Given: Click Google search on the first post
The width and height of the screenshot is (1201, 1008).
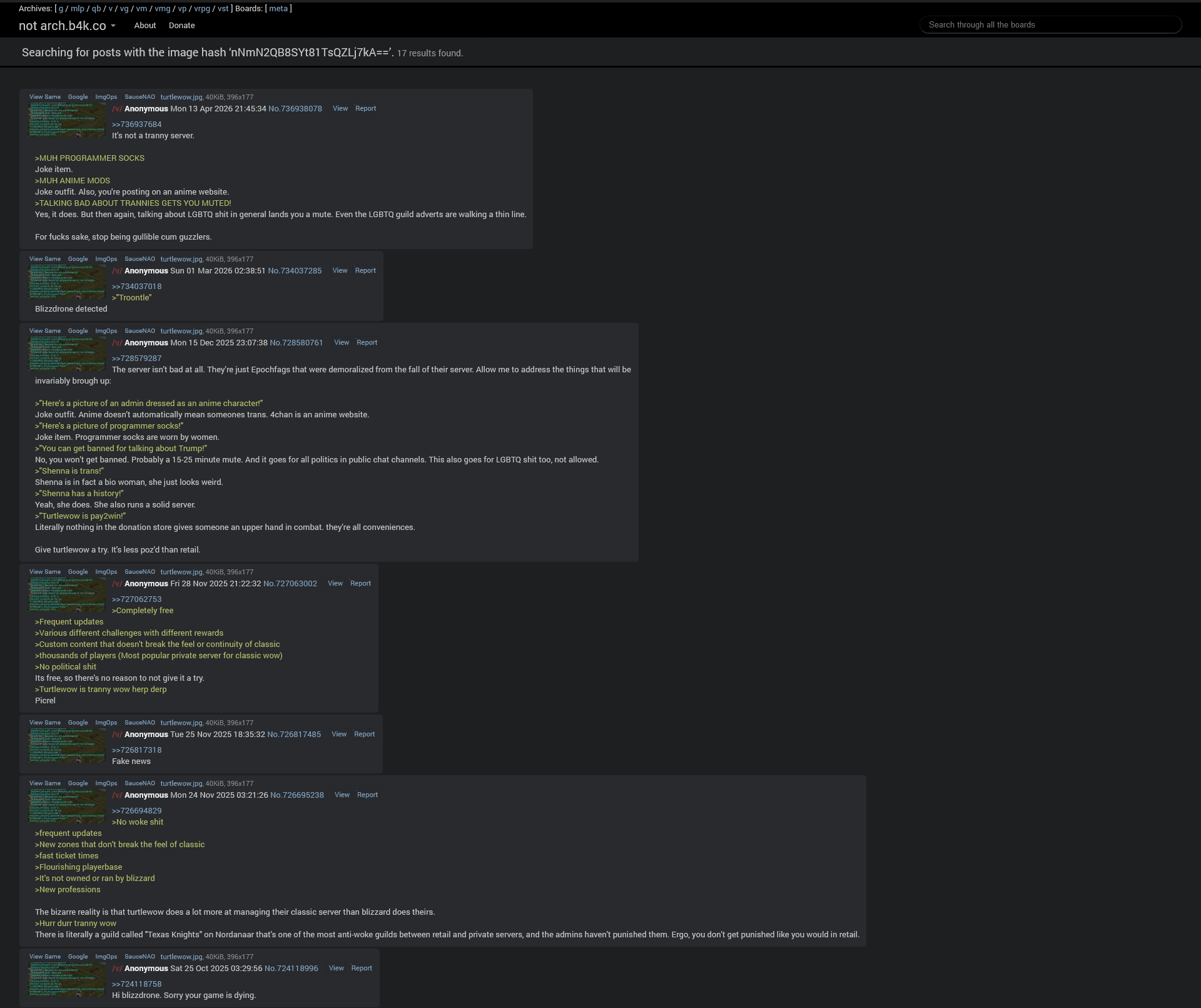Looking at the screenshot, I should (x=78, y=97).
